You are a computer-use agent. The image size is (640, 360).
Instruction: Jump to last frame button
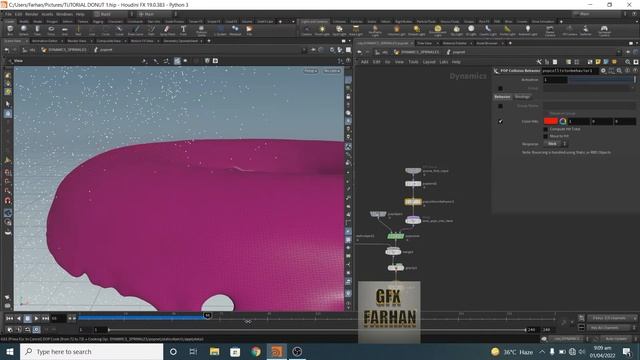pos(45,318)
